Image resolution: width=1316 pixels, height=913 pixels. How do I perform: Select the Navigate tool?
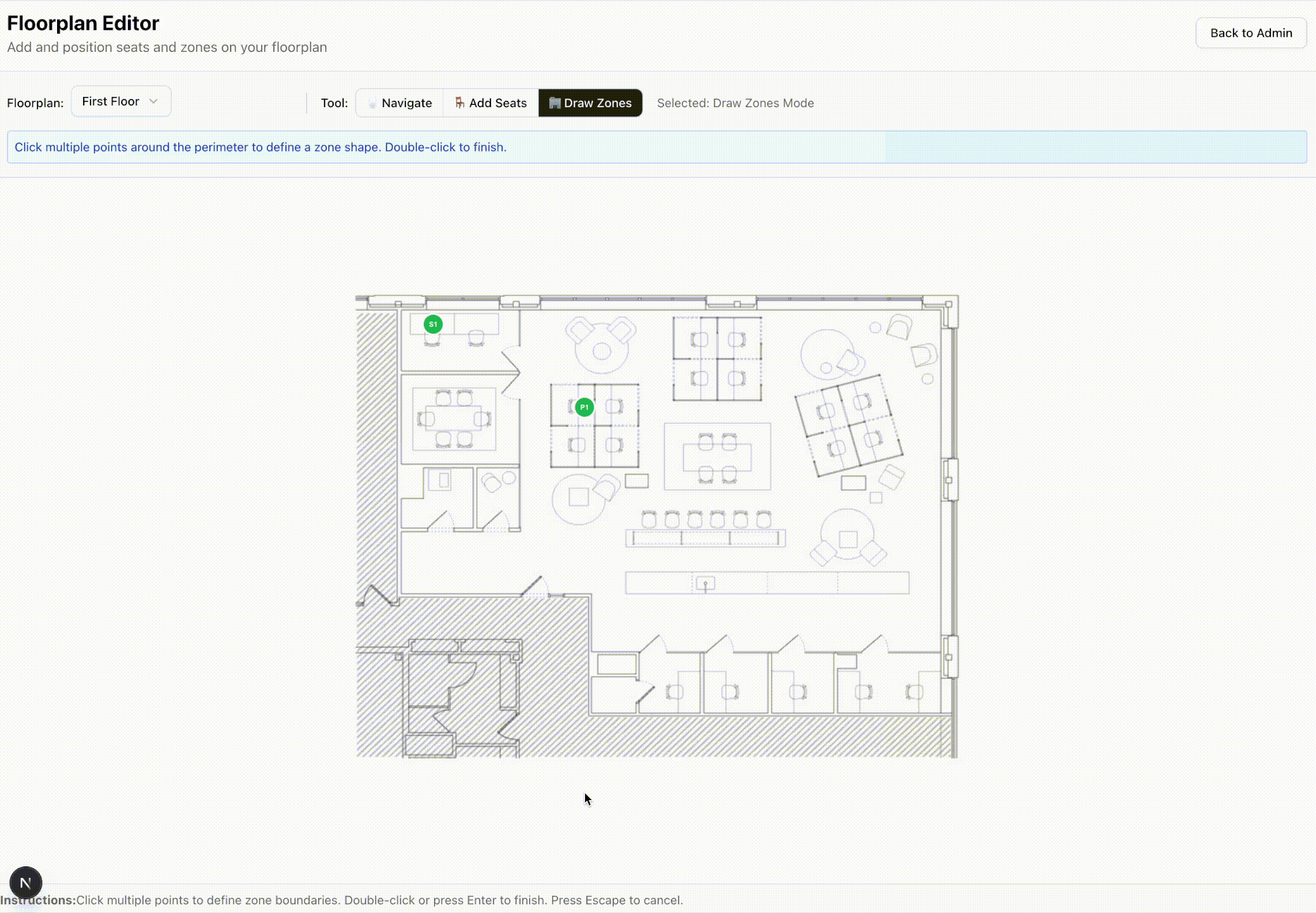pos(399,103)
